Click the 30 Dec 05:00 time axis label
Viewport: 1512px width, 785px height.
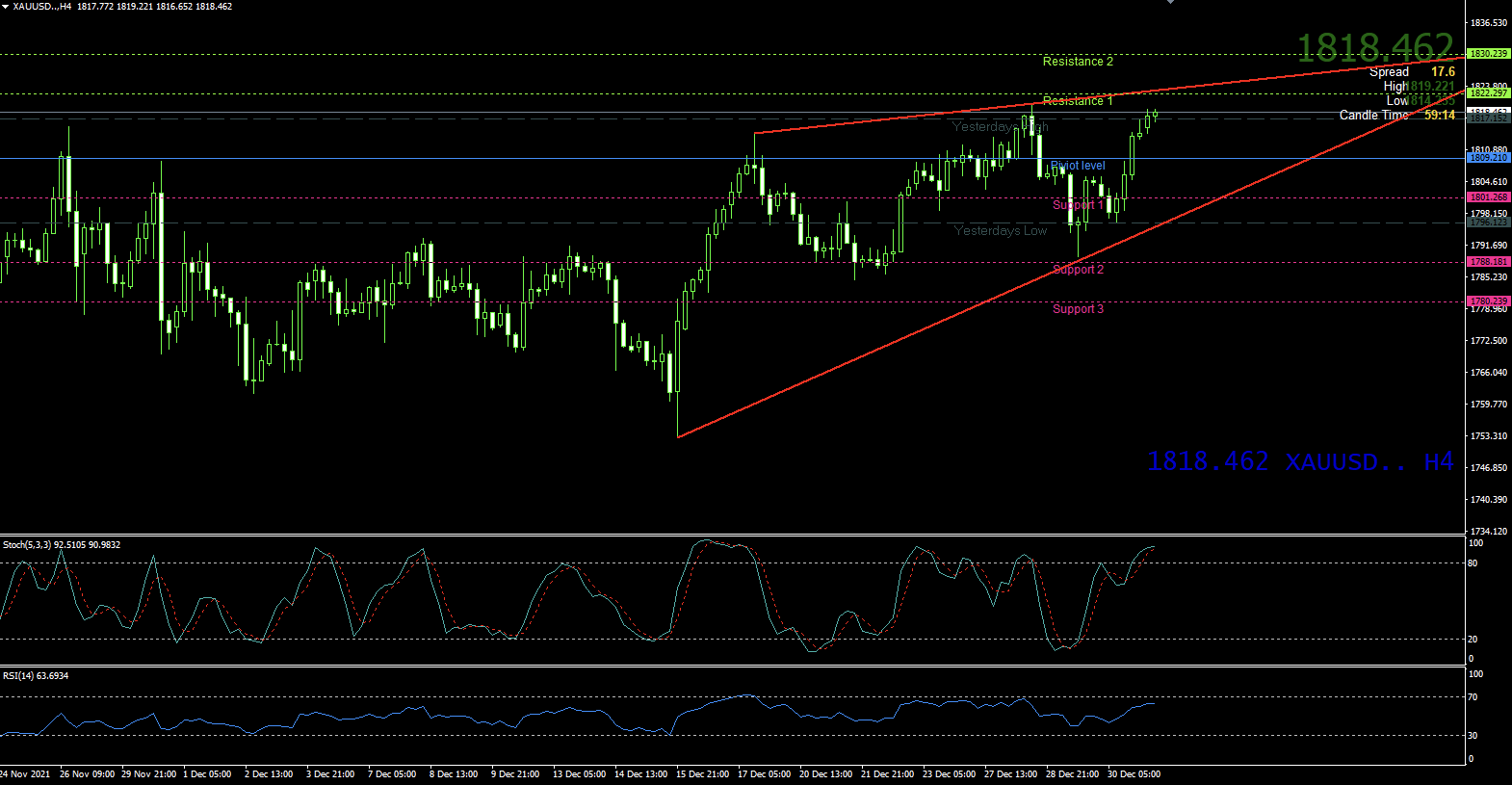coord(1134,774)
